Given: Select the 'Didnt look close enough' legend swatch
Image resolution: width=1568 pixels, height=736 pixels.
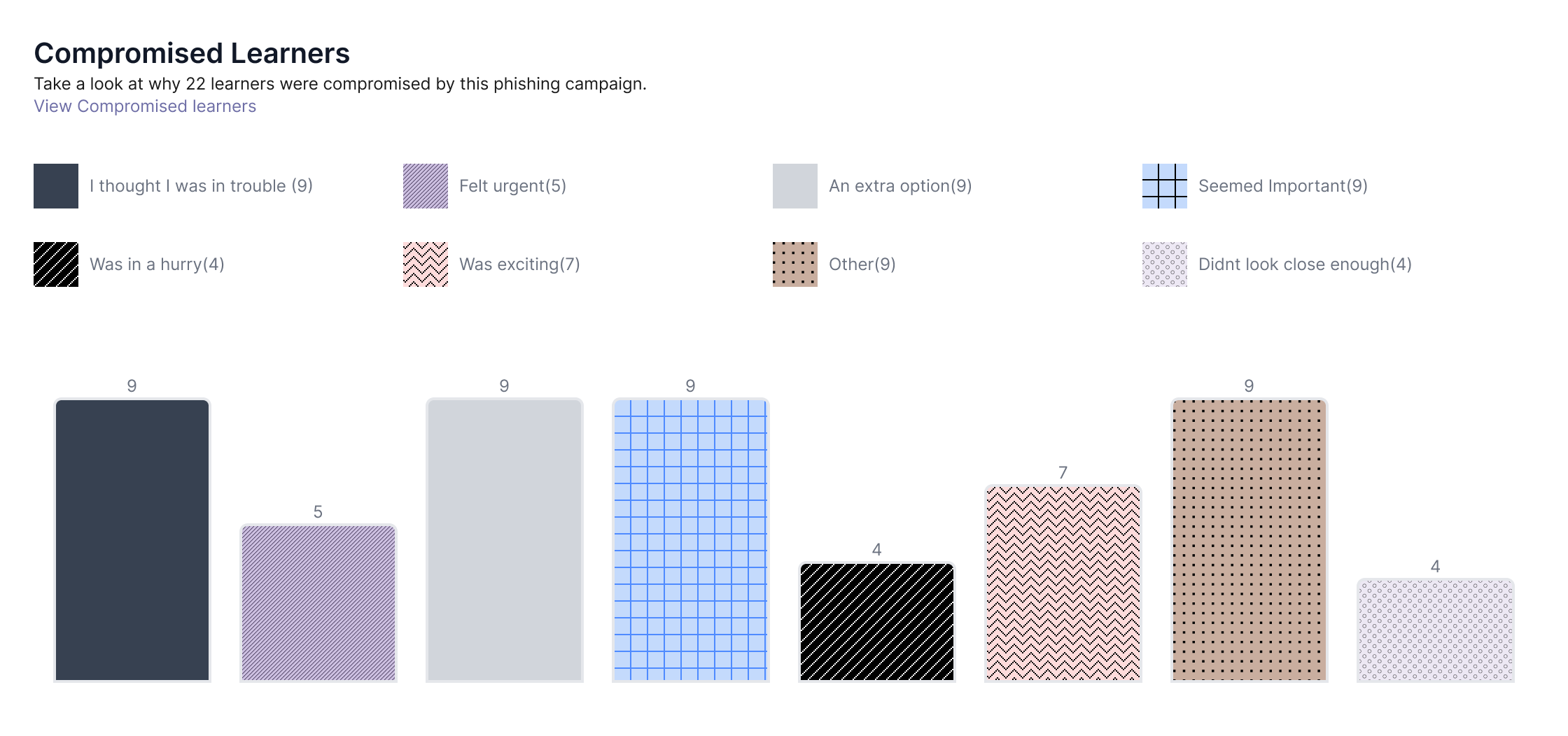Looking at the screenshot, I should point(1165,264).
